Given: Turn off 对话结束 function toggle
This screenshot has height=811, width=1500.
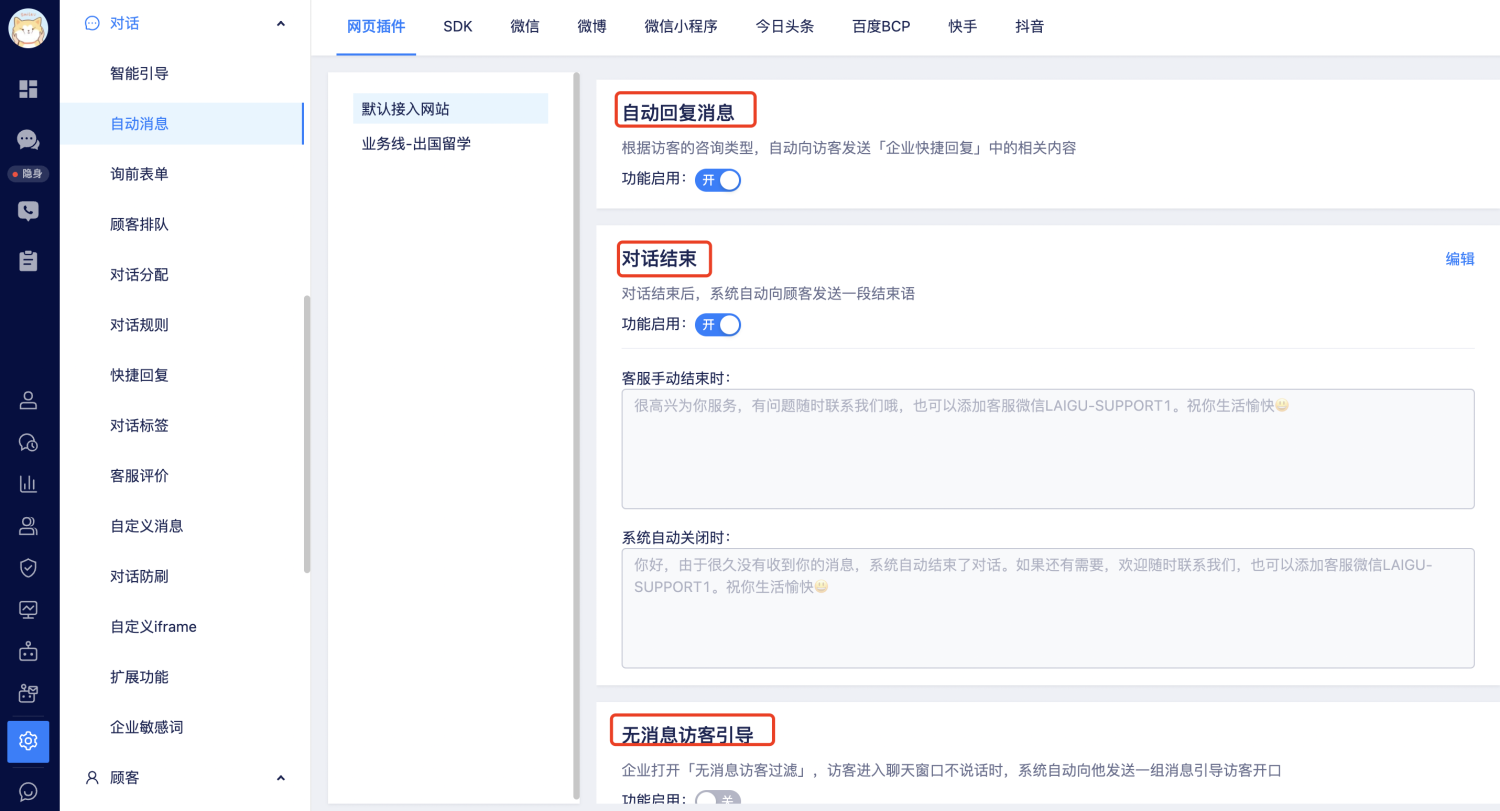Looking at the screenshot, I should click(718, 324).
